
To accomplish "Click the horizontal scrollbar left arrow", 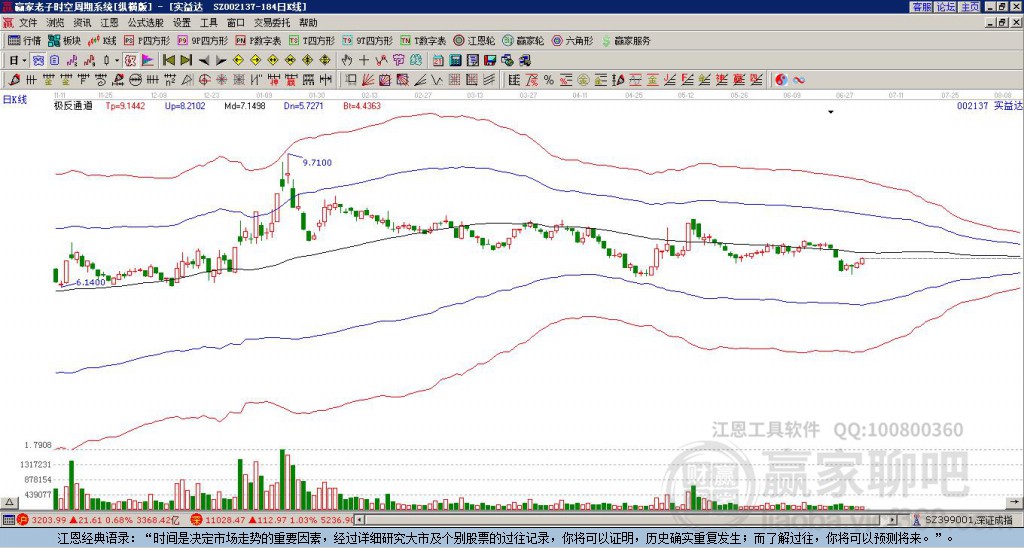I will click(x=359, y=520).
